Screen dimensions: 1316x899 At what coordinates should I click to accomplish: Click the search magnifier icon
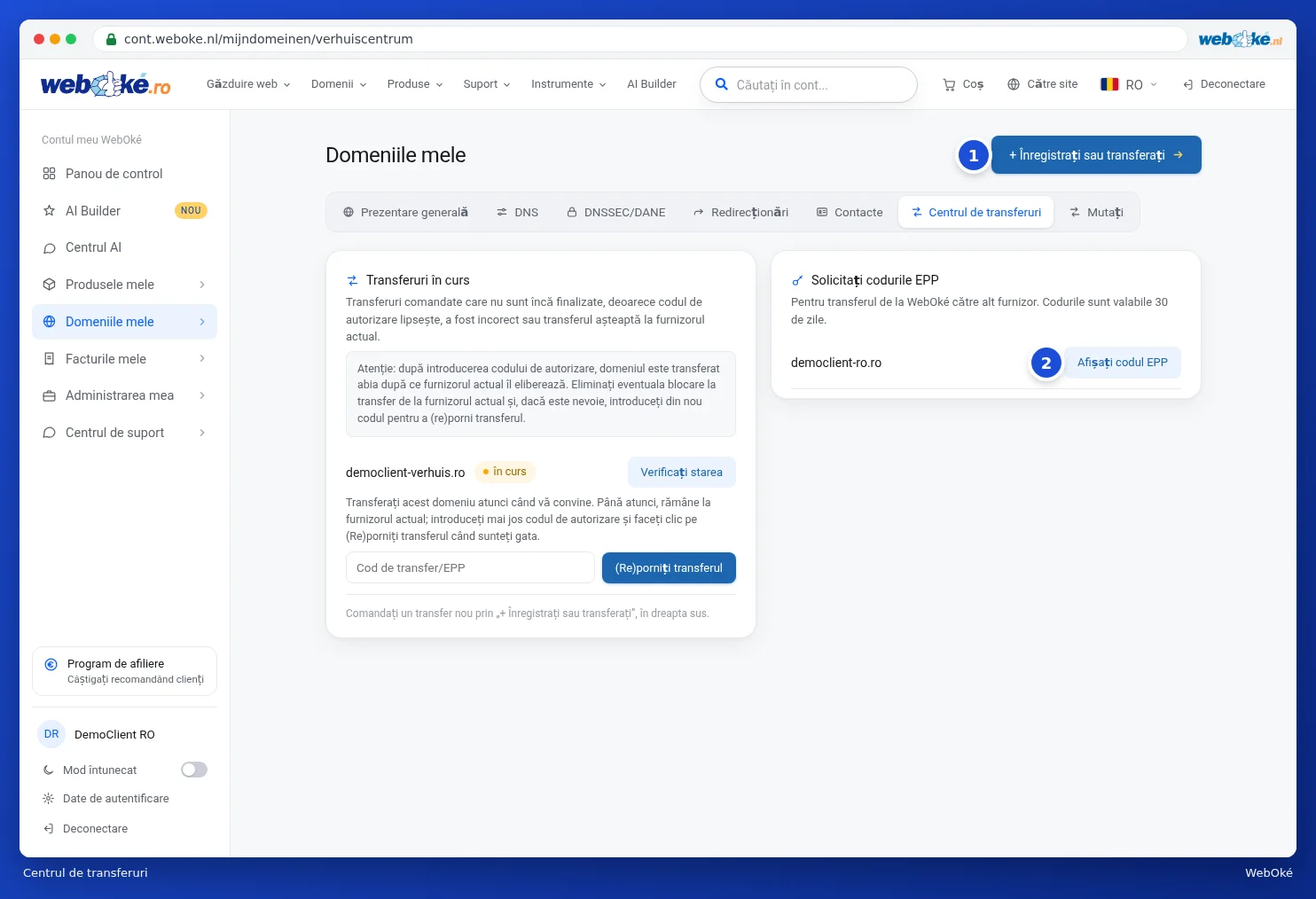pos(722,84)
